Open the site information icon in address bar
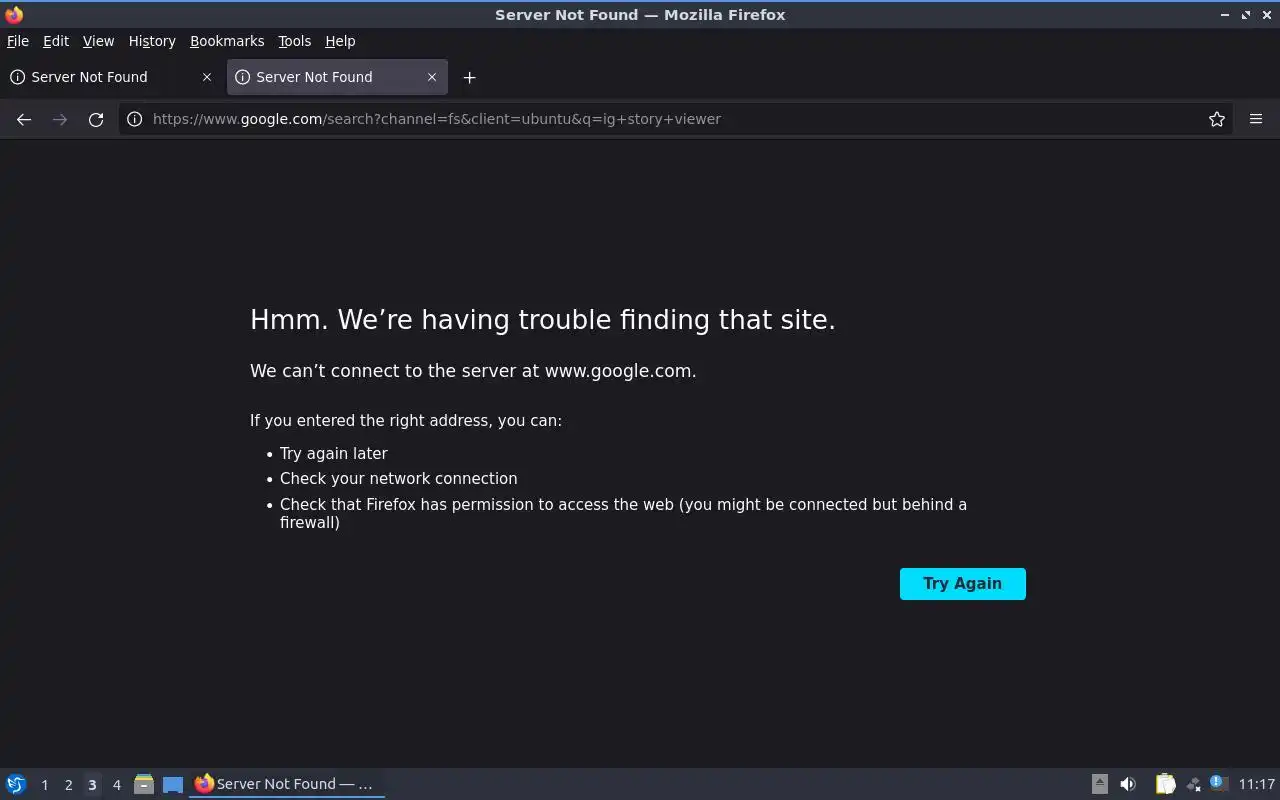The height and width of the screenshot is (800, 1280). [x=135, y=119]
